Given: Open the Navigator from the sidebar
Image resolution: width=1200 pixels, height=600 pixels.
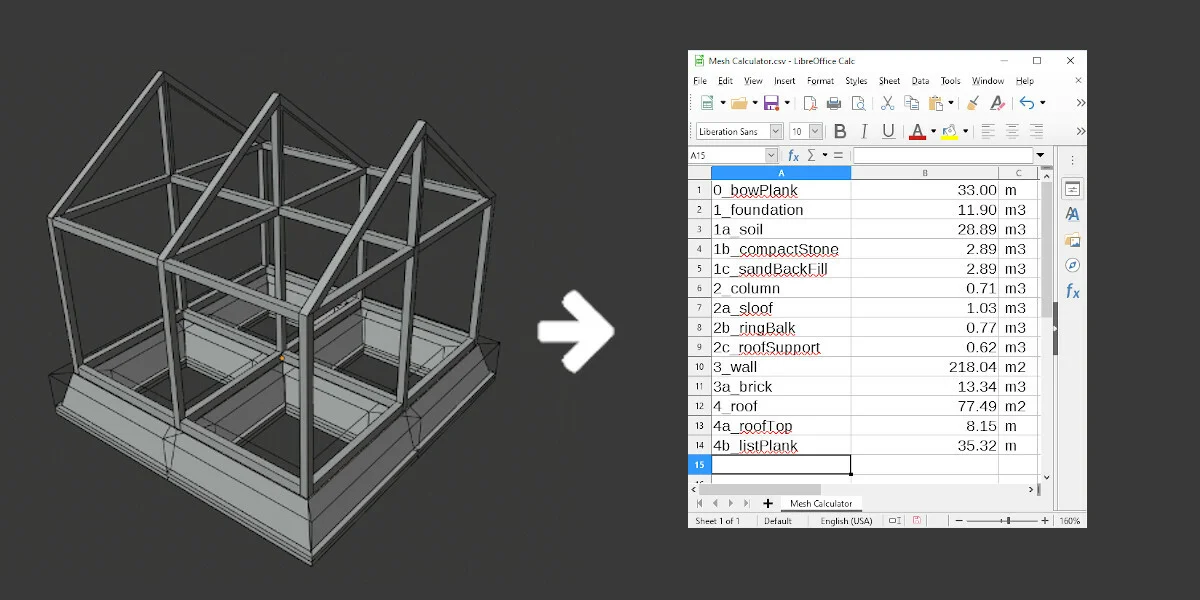Looking at the screenshot, I should tap(1073, 262).
